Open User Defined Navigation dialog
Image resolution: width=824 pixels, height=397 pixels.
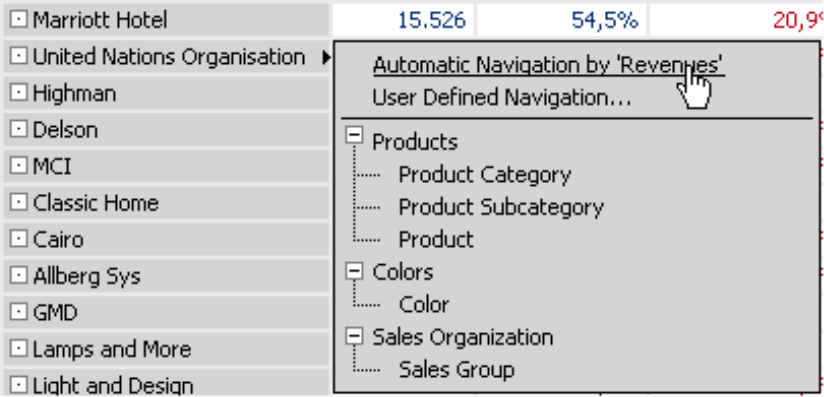pos(502,98)
